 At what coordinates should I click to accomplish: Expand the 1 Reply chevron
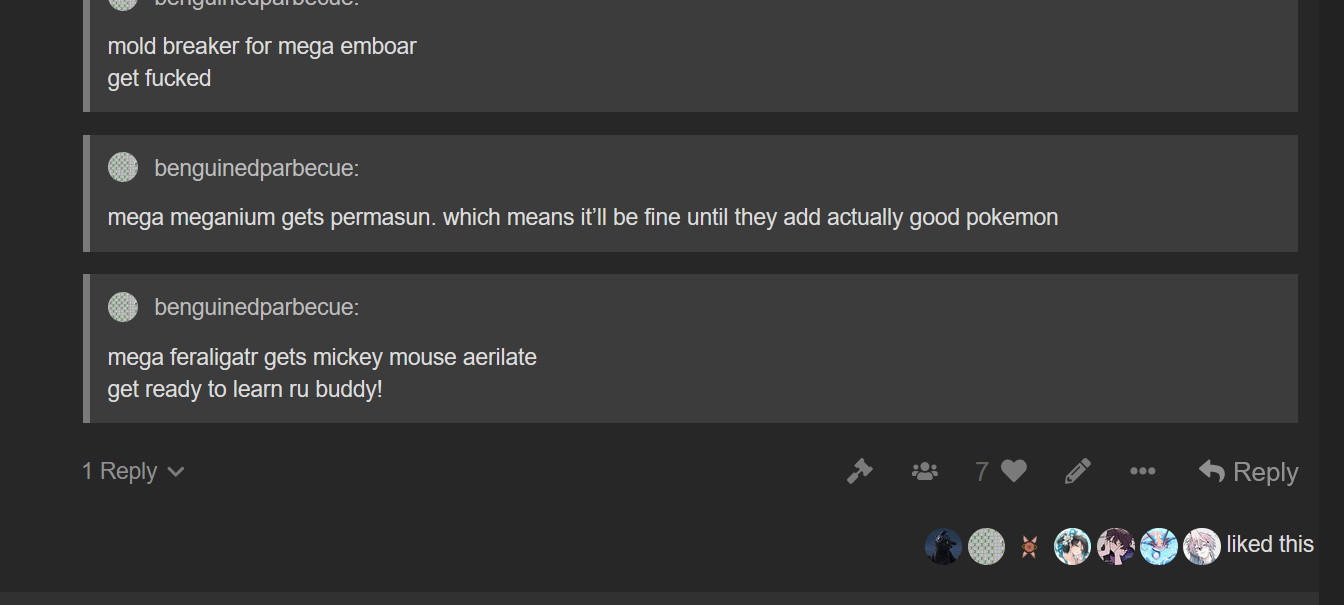133,471
